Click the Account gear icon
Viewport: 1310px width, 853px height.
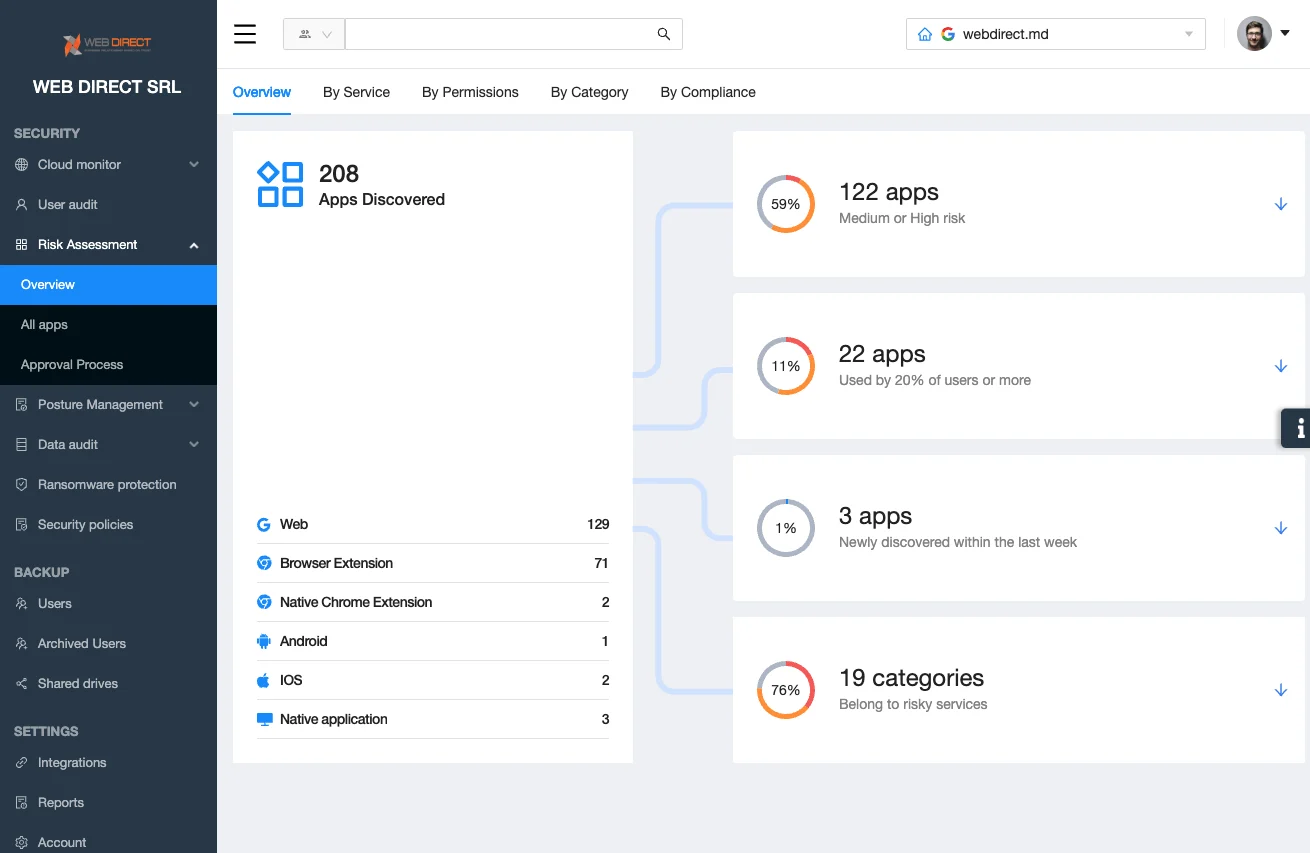(22, 843)
